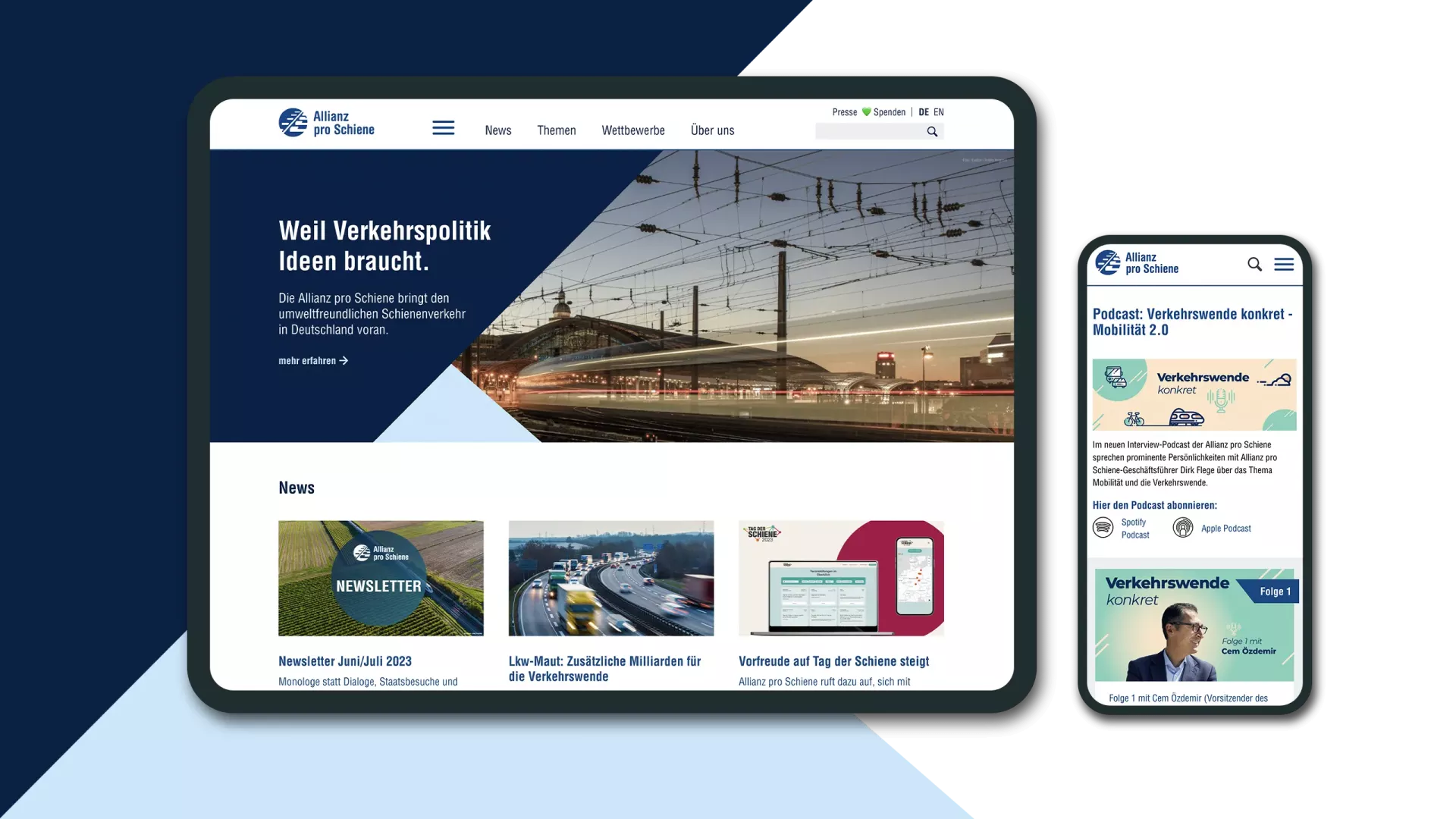Expand the Themen dropdown menu
1456x819 pixels.
[x=557, y=130]
